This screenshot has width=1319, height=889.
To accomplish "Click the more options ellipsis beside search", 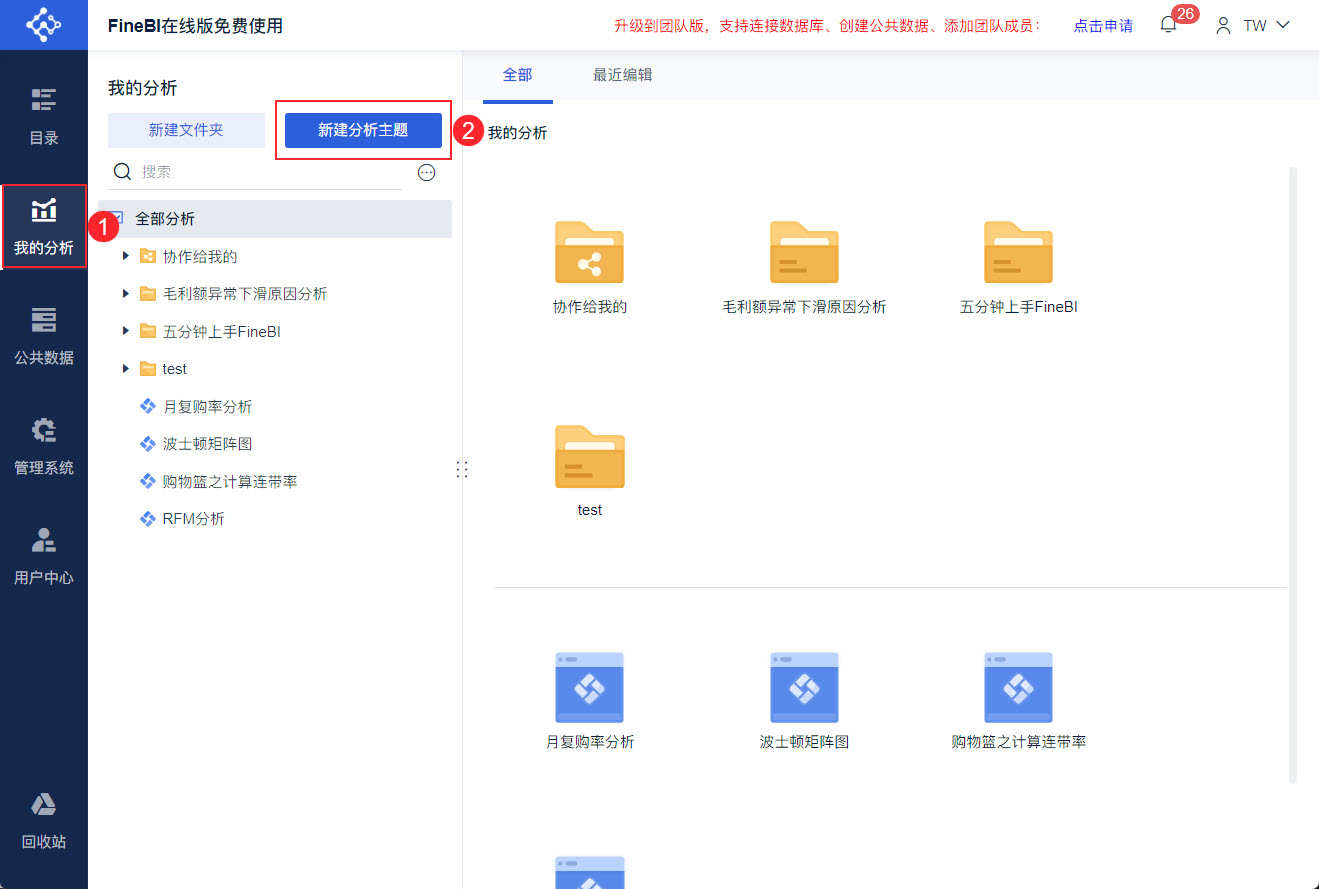I will click(x=427, y=172).
